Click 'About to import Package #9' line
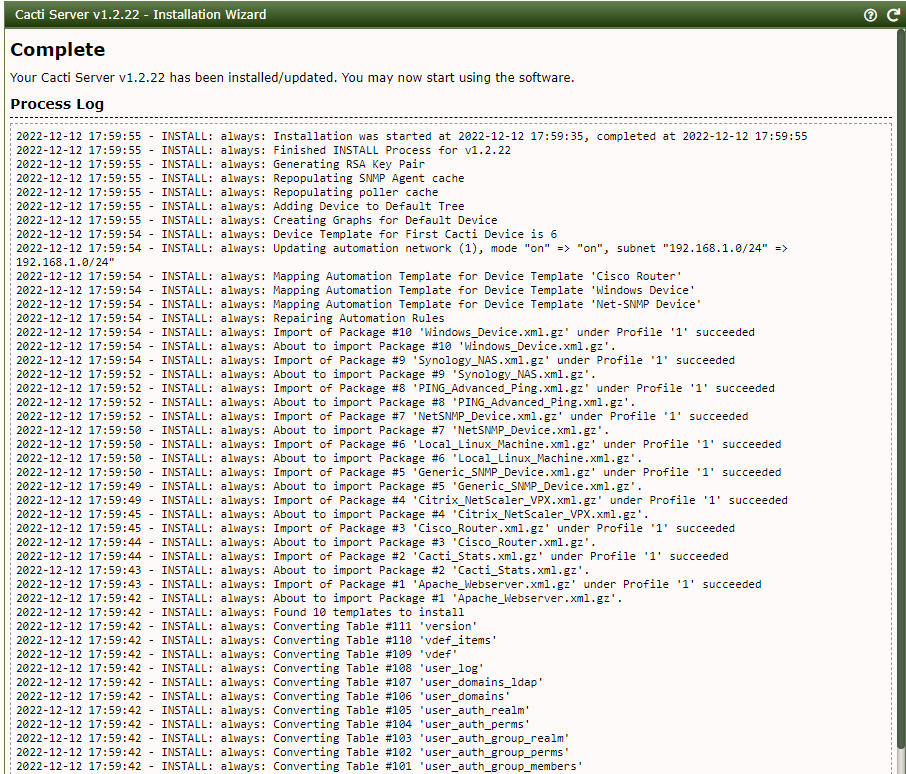906x774 pixels. (306, 374)
